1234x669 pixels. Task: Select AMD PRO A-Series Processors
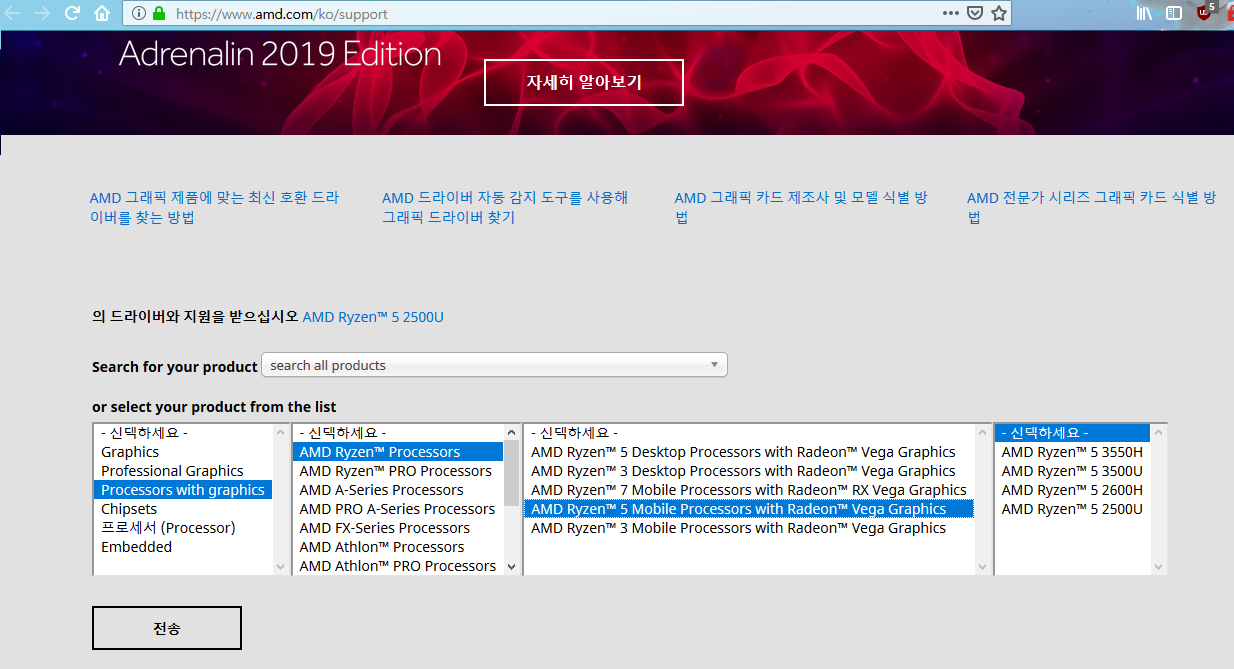click(398, 509)
